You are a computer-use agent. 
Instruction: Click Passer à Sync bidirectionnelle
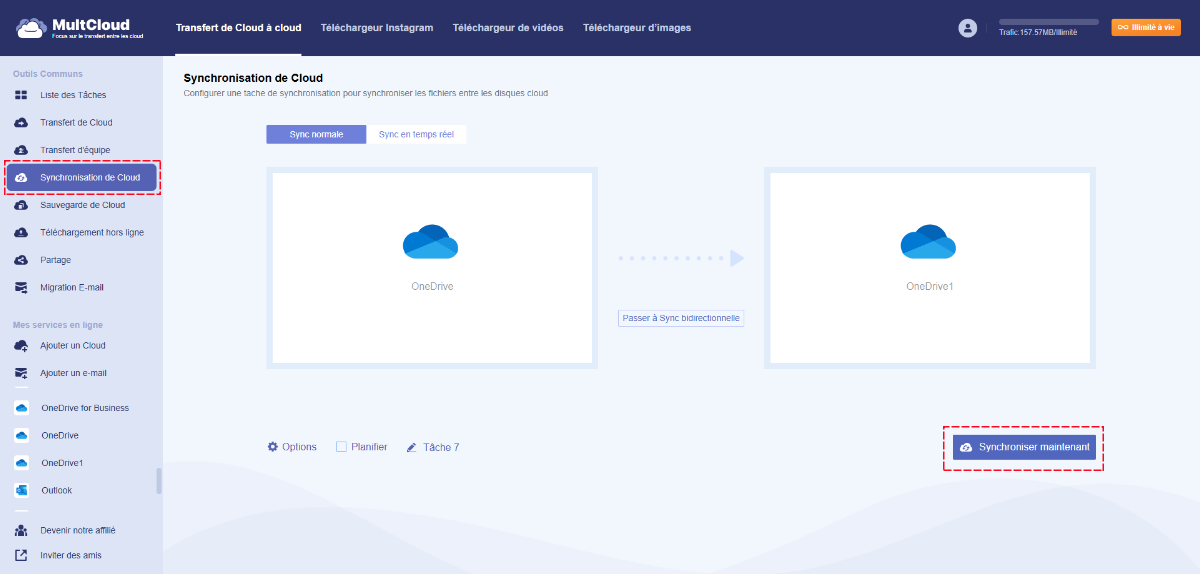681,318
